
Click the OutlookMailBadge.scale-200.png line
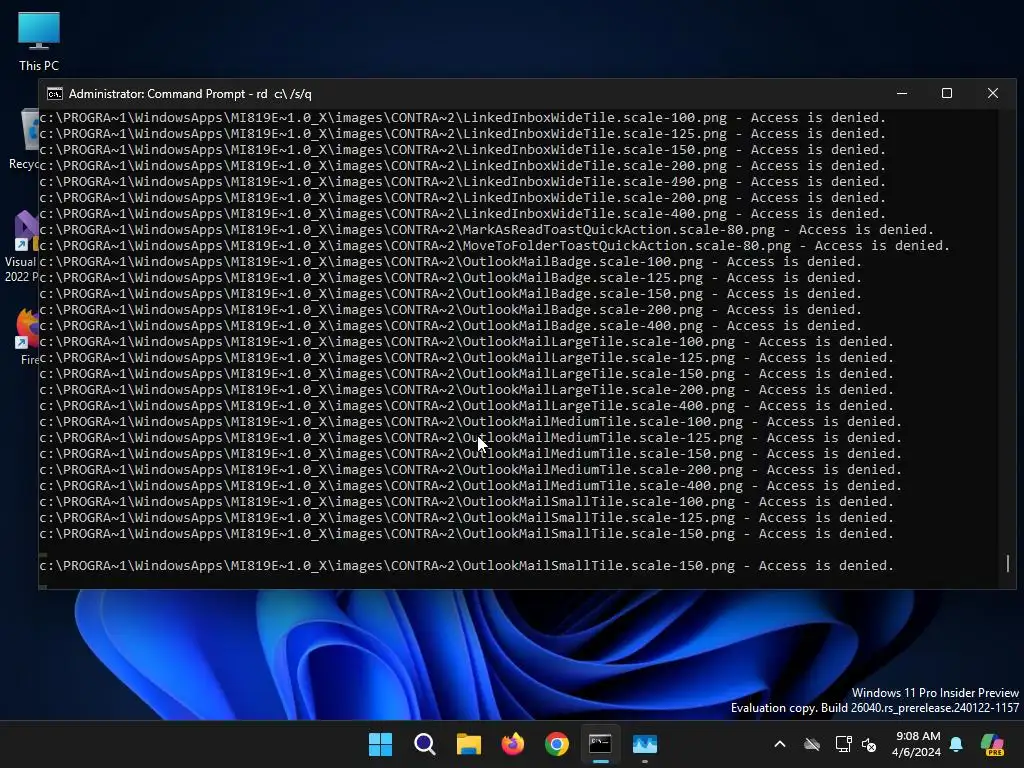click(451, 310)
